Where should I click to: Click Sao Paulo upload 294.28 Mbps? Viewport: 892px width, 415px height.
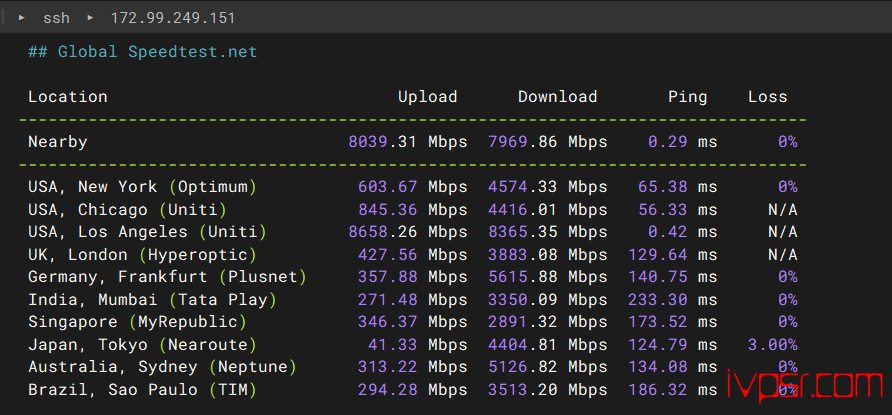[412, 390]
